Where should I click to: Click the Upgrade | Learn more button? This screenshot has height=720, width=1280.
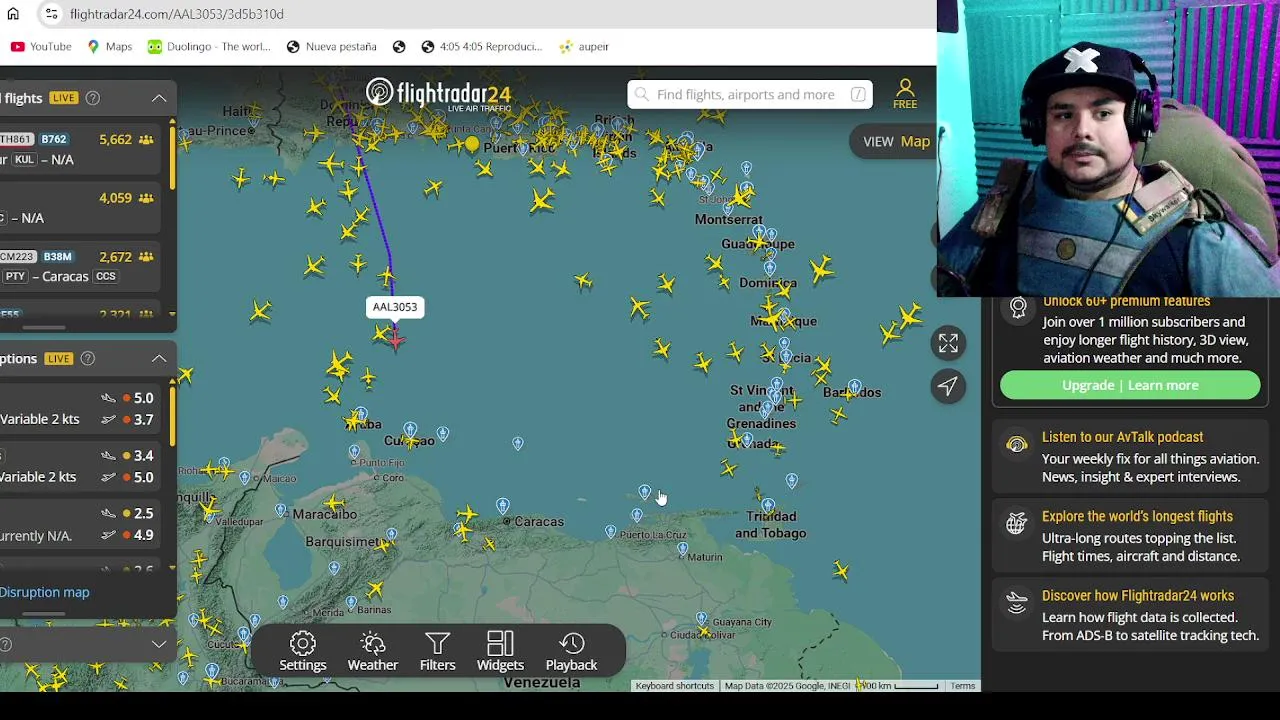1130,385
